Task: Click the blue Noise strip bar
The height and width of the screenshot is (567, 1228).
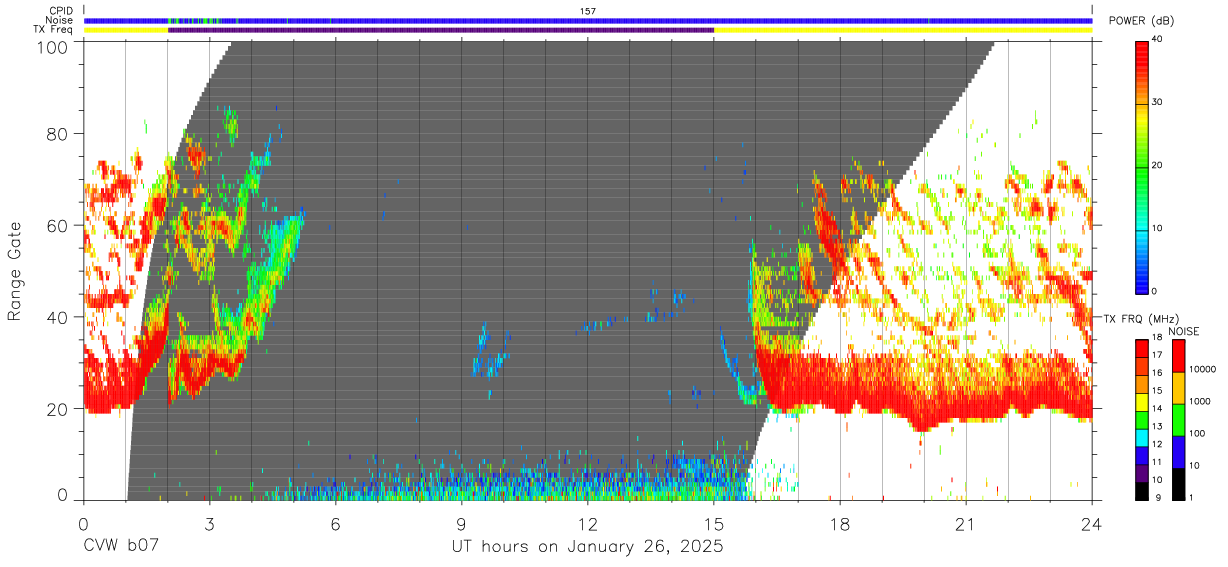Action: point(588,20)
